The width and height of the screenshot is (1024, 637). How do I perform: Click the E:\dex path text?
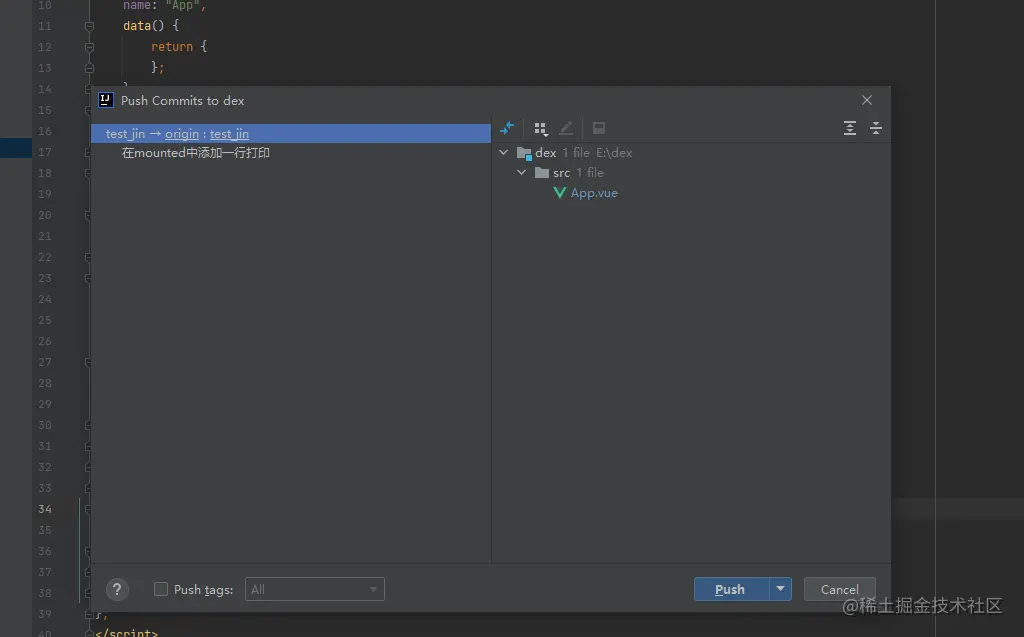[614, 153]
